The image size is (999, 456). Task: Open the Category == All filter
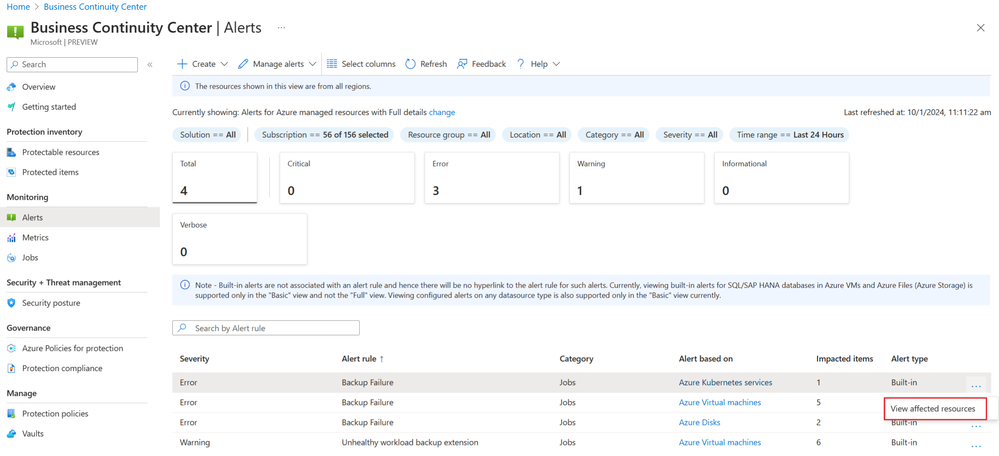(x=614, y=135)
